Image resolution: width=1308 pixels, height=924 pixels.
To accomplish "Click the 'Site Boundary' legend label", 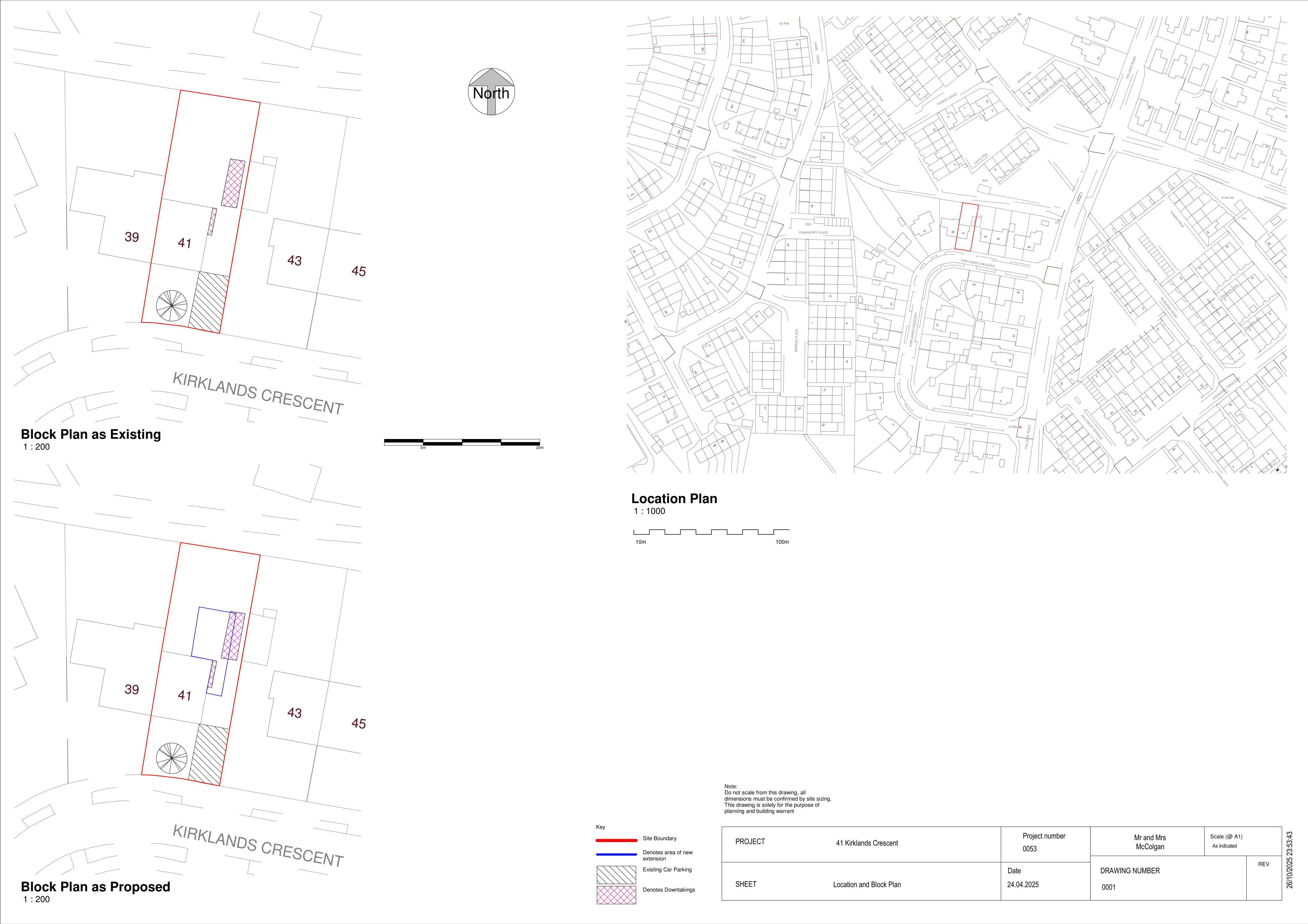I will coord(660,838).
